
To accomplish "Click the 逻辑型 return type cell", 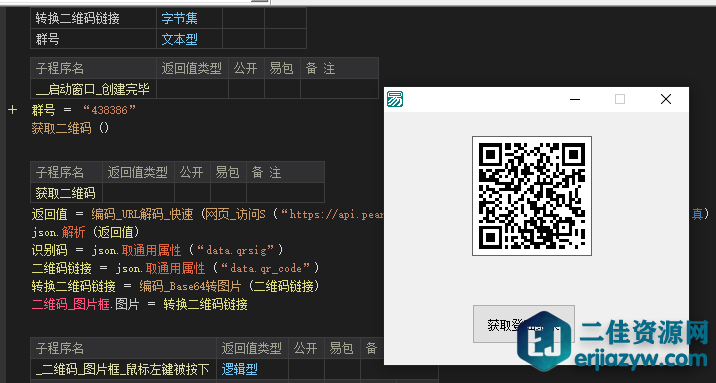I will (252, 369).
